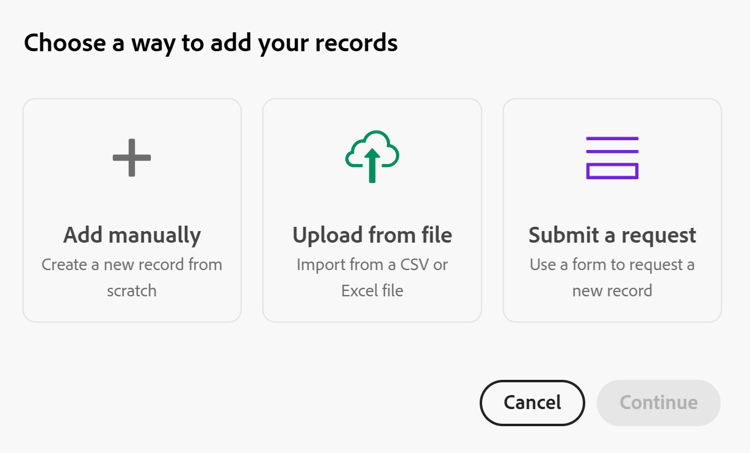Select the green cloud upload icon
Viewport: 750px width, 453px height.
pyautogui.click(x=372, y=156)
